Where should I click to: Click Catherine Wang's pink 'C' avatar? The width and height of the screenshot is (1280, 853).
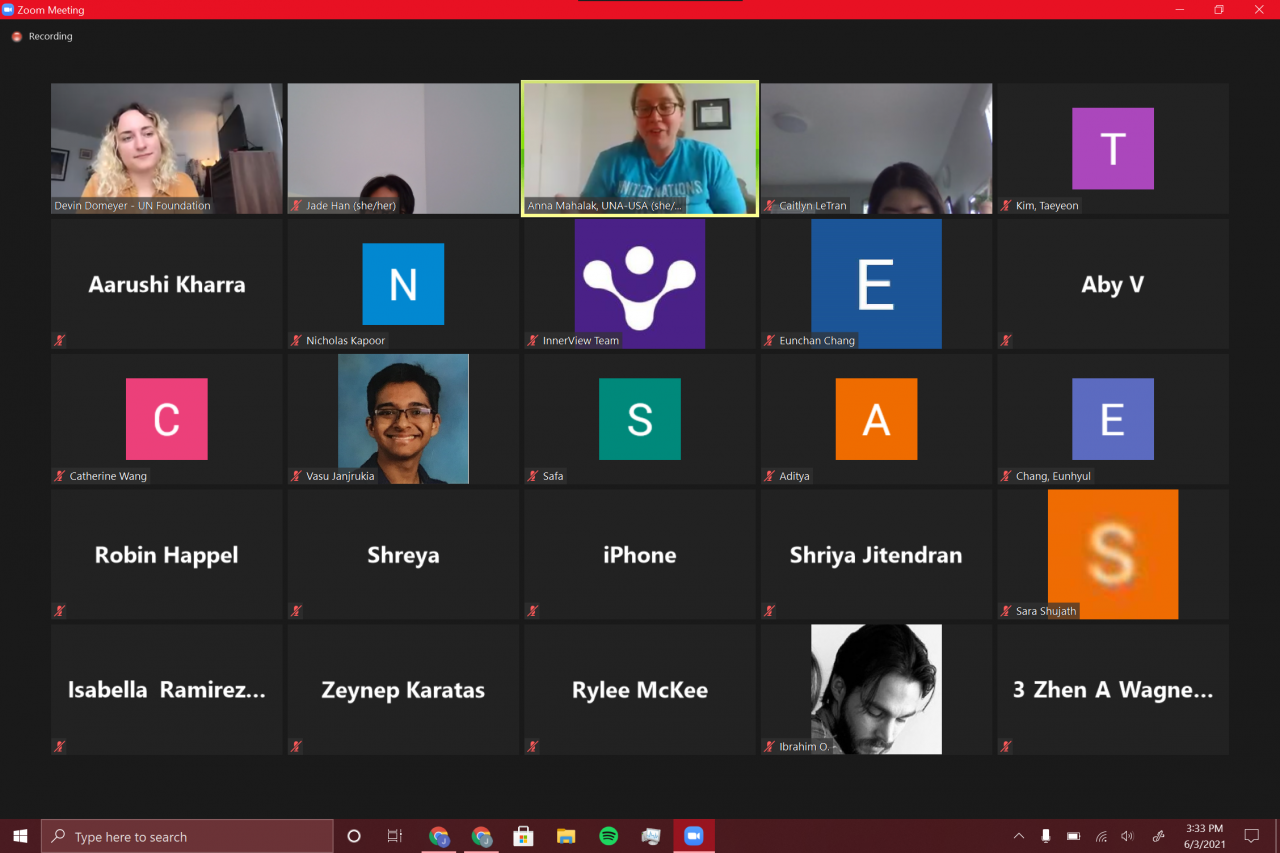click(167, 419)
